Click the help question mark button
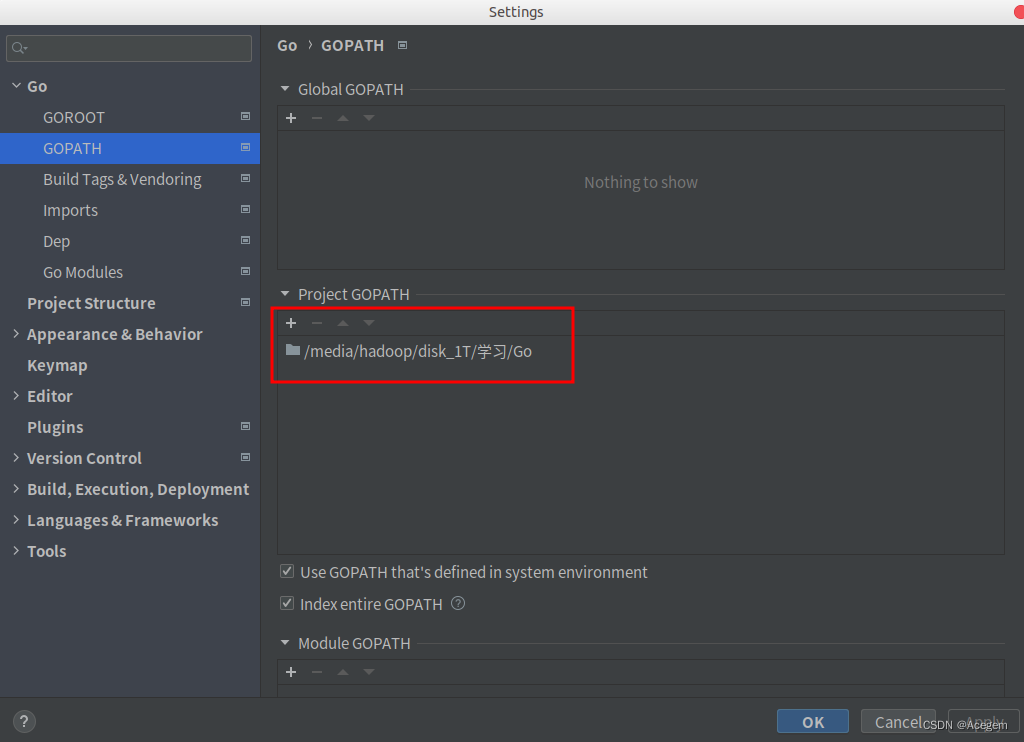 tap(24, 722)
